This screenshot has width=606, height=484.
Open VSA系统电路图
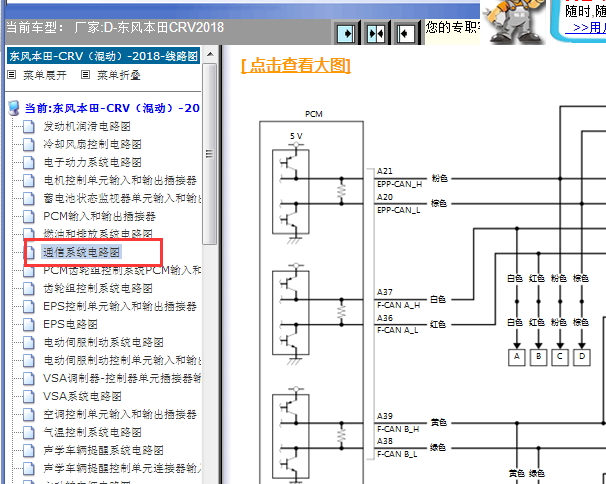[82, 396]
